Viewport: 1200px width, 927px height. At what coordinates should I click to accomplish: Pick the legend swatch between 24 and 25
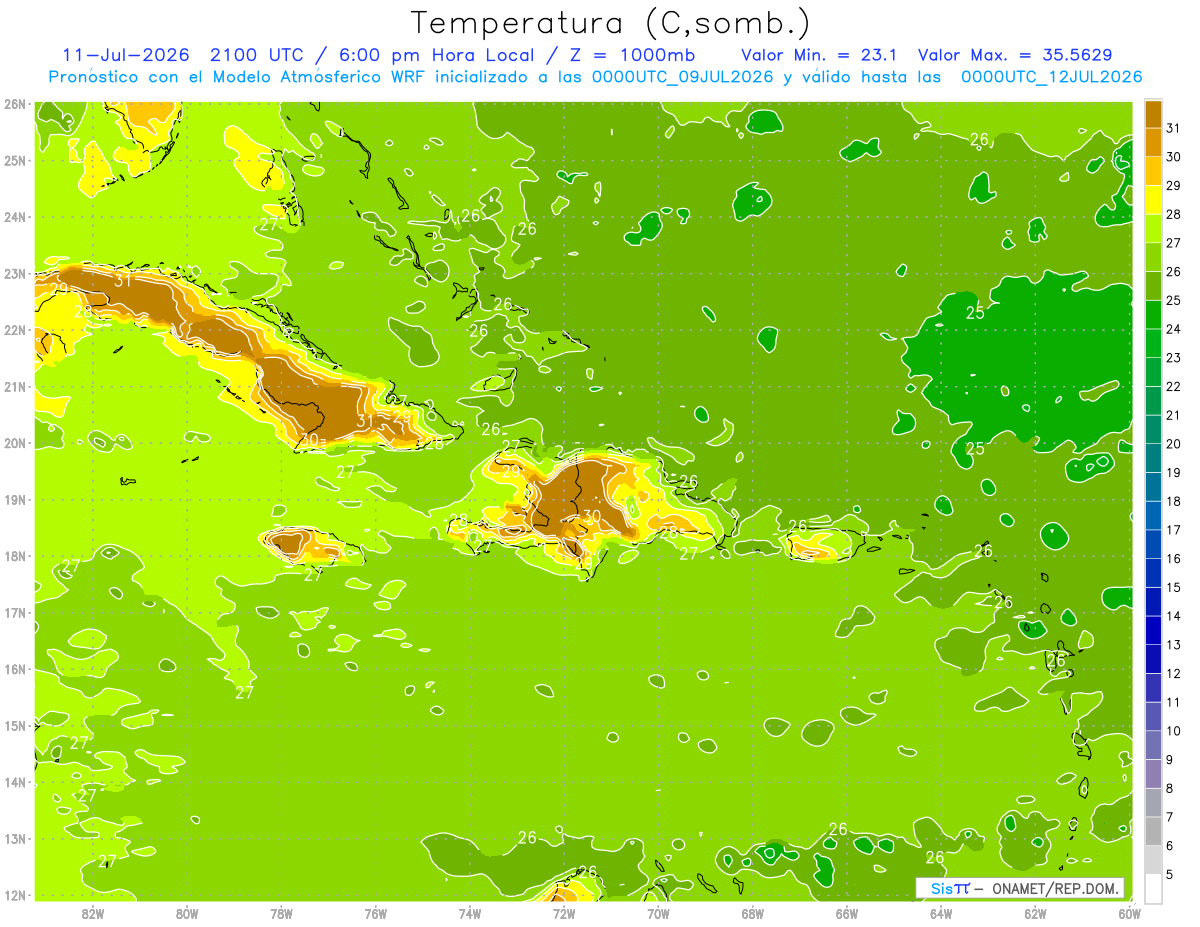(x=1153, y=315)
